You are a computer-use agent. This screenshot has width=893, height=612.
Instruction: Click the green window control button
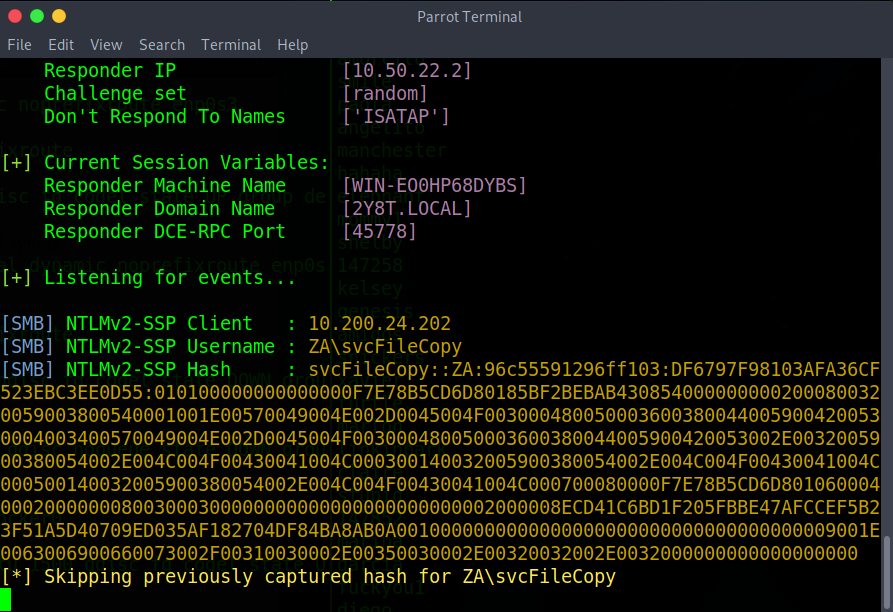37,16
